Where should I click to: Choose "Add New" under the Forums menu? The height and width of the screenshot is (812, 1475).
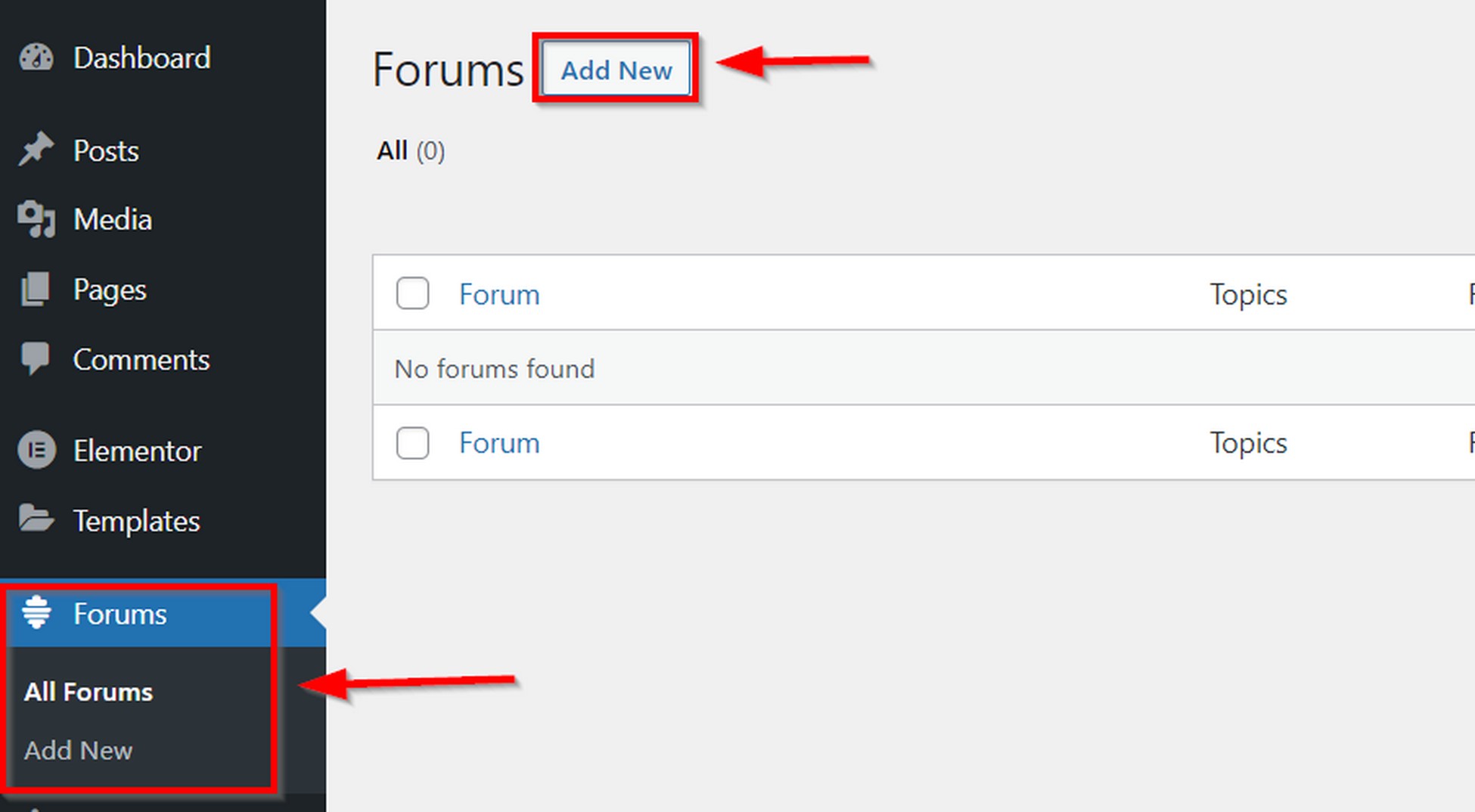(x=78, y=751)
